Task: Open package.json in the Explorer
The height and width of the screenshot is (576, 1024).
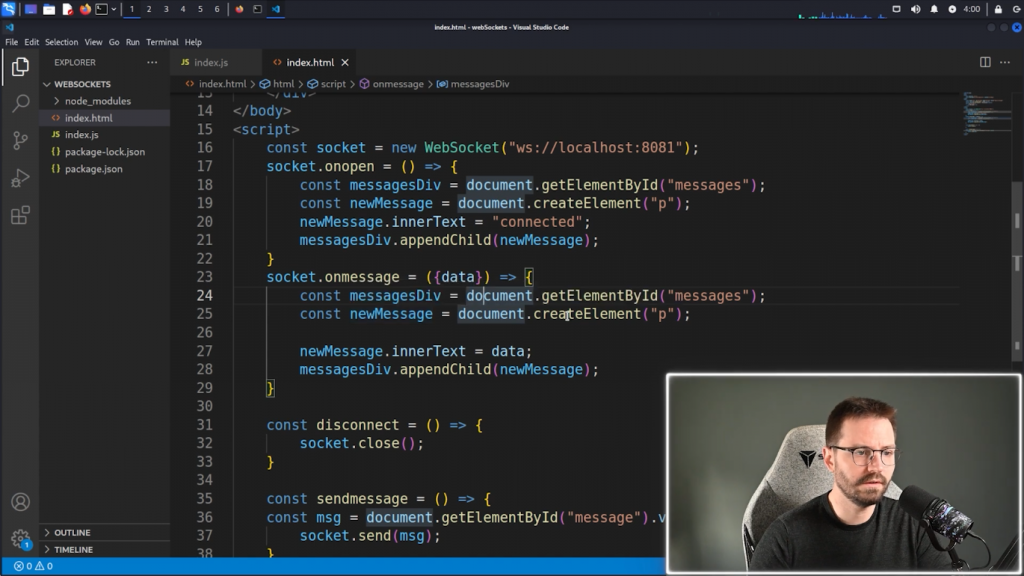Action: coord(93,168)
